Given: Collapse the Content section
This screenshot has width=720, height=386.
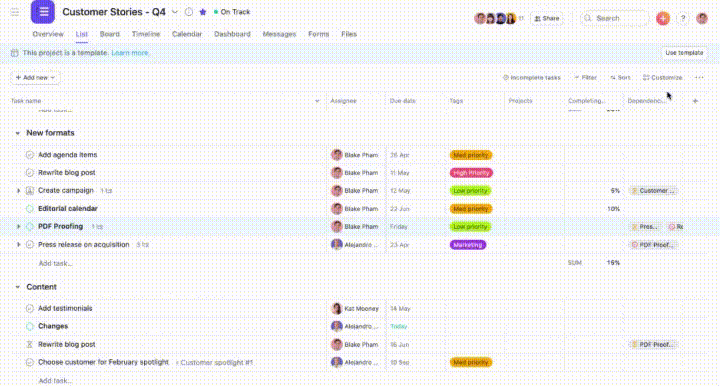Looking at the screenshot, I should [x=17, y=287].
